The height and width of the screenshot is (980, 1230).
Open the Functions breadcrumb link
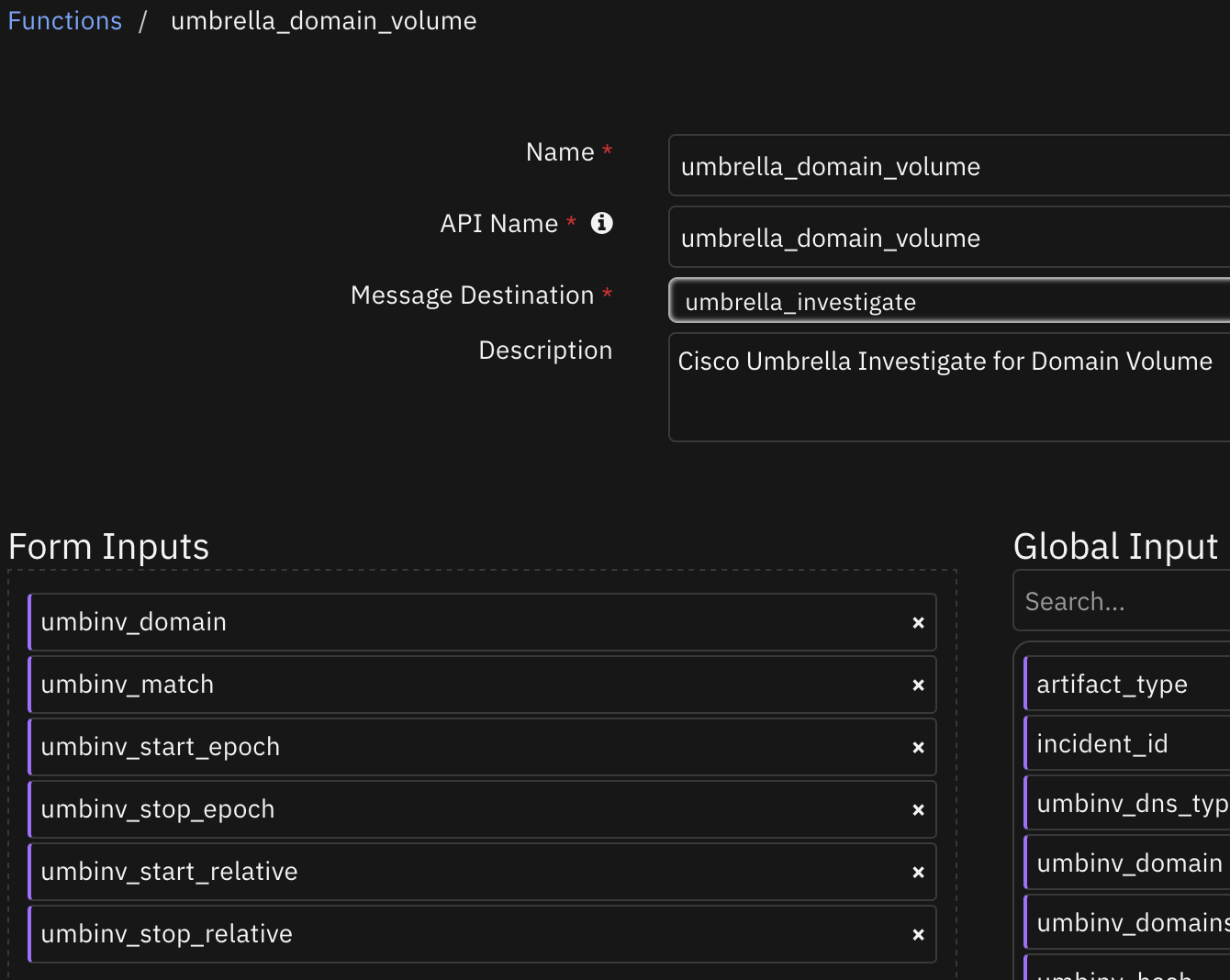(65, 21)
